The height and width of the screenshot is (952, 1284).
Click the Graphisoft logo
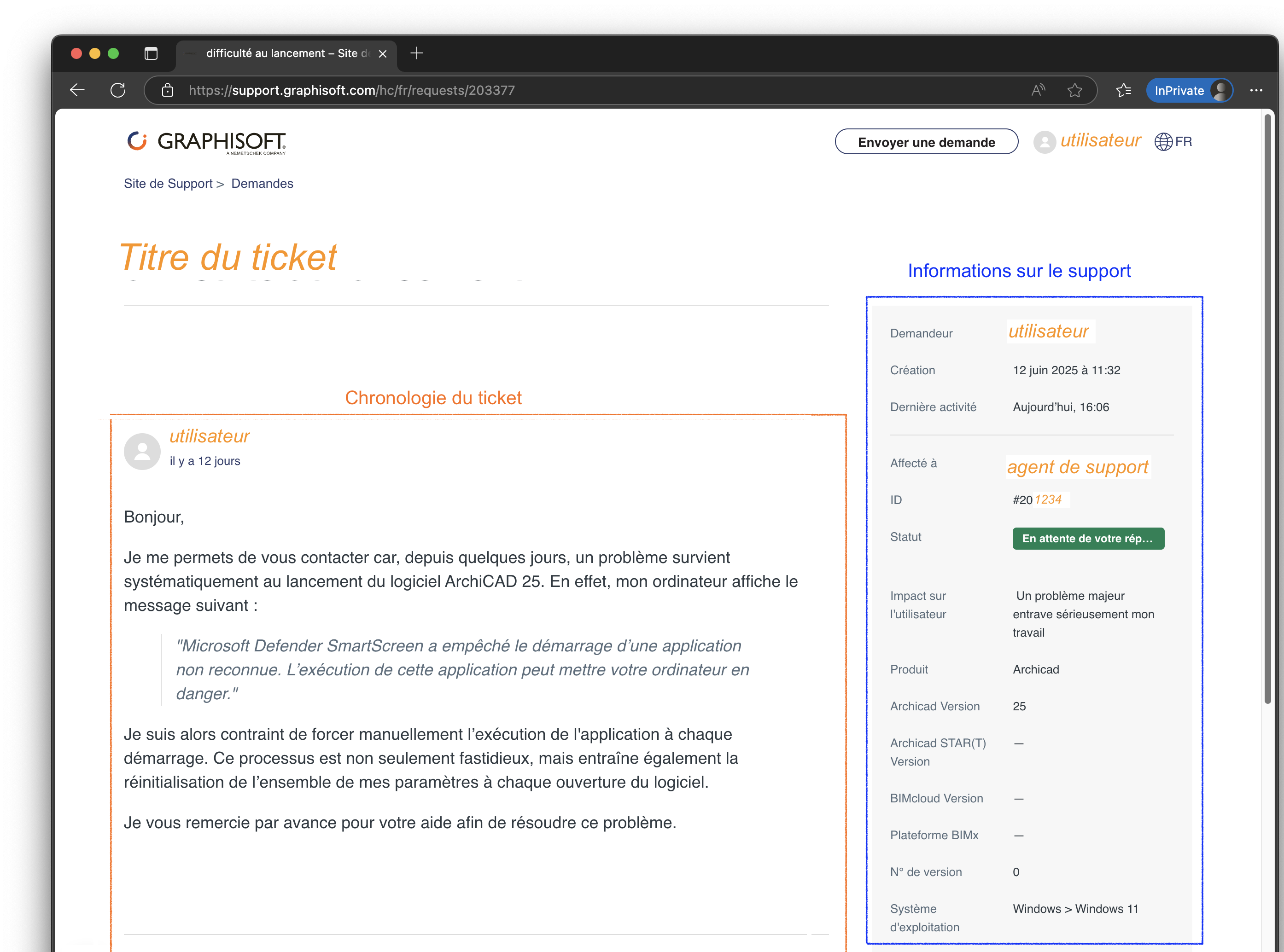pos(206,142)
